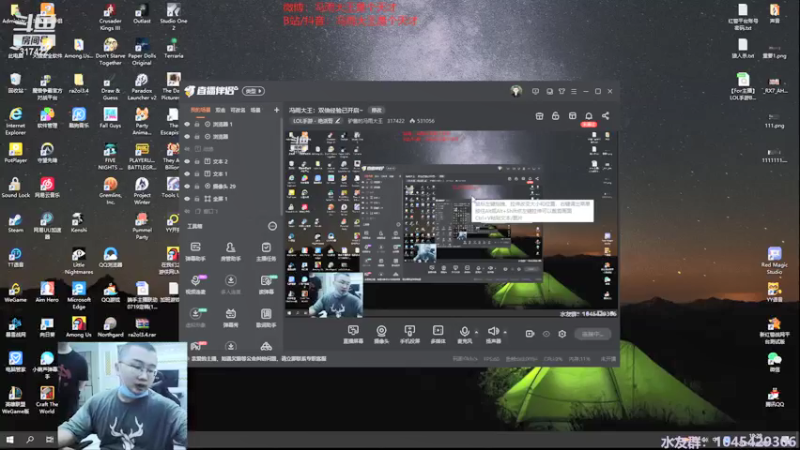This screenshot has width=800, height=450.
Task: Click the webcam overlay in the preview
Action: coord(336,295)
